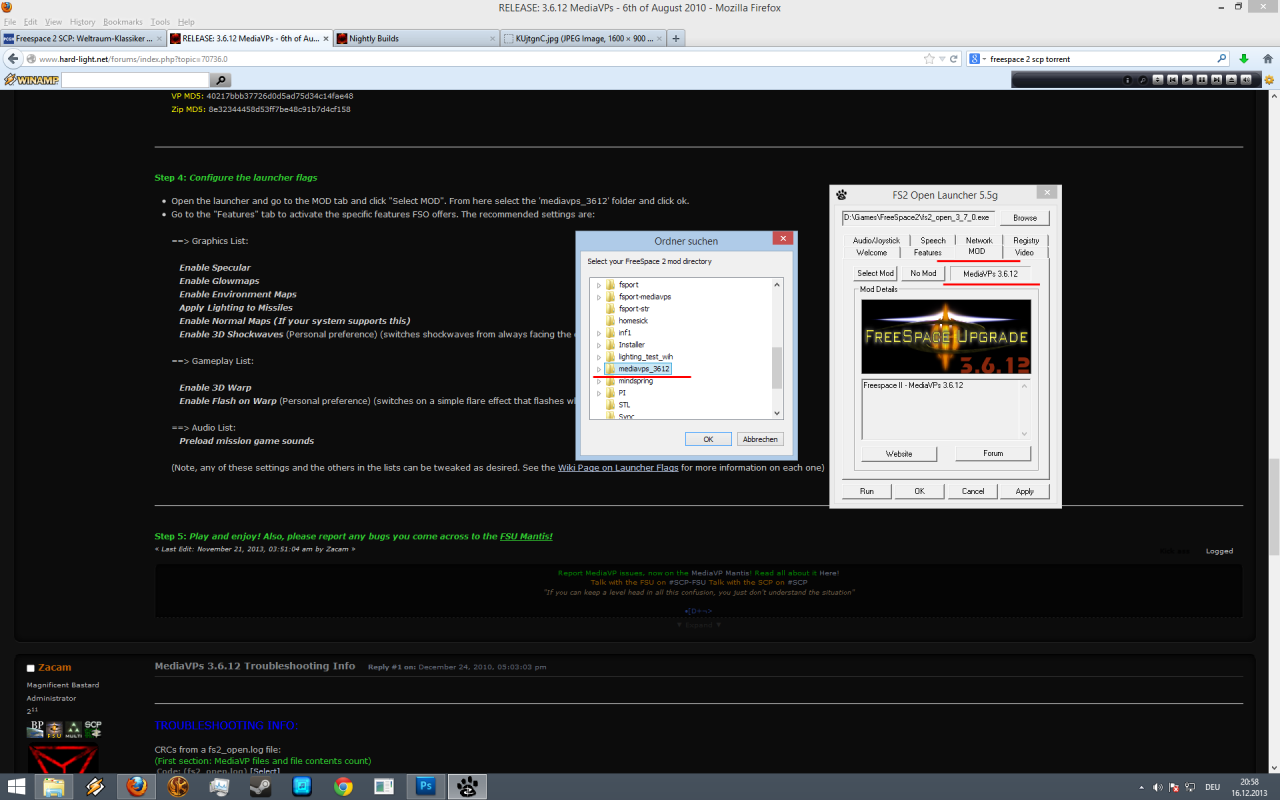Screen dimensions: 1280x800
Task: Click the Winamp toolbar search field
Action: [x=135, y=79]
